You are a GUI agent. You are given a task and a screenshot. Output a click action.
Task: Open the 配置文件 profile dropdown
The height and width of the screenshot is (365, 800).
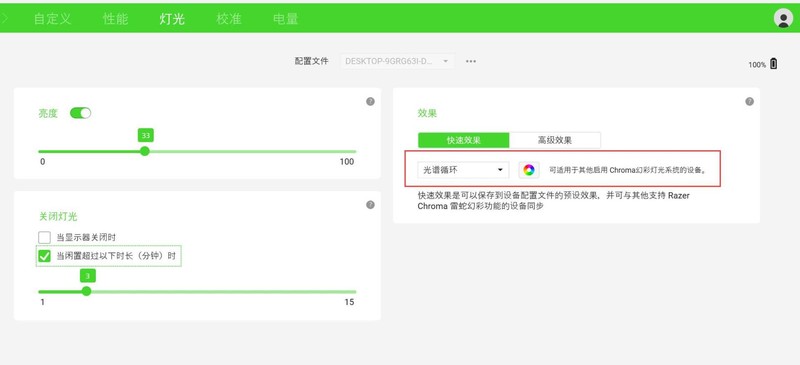(397, 61)
